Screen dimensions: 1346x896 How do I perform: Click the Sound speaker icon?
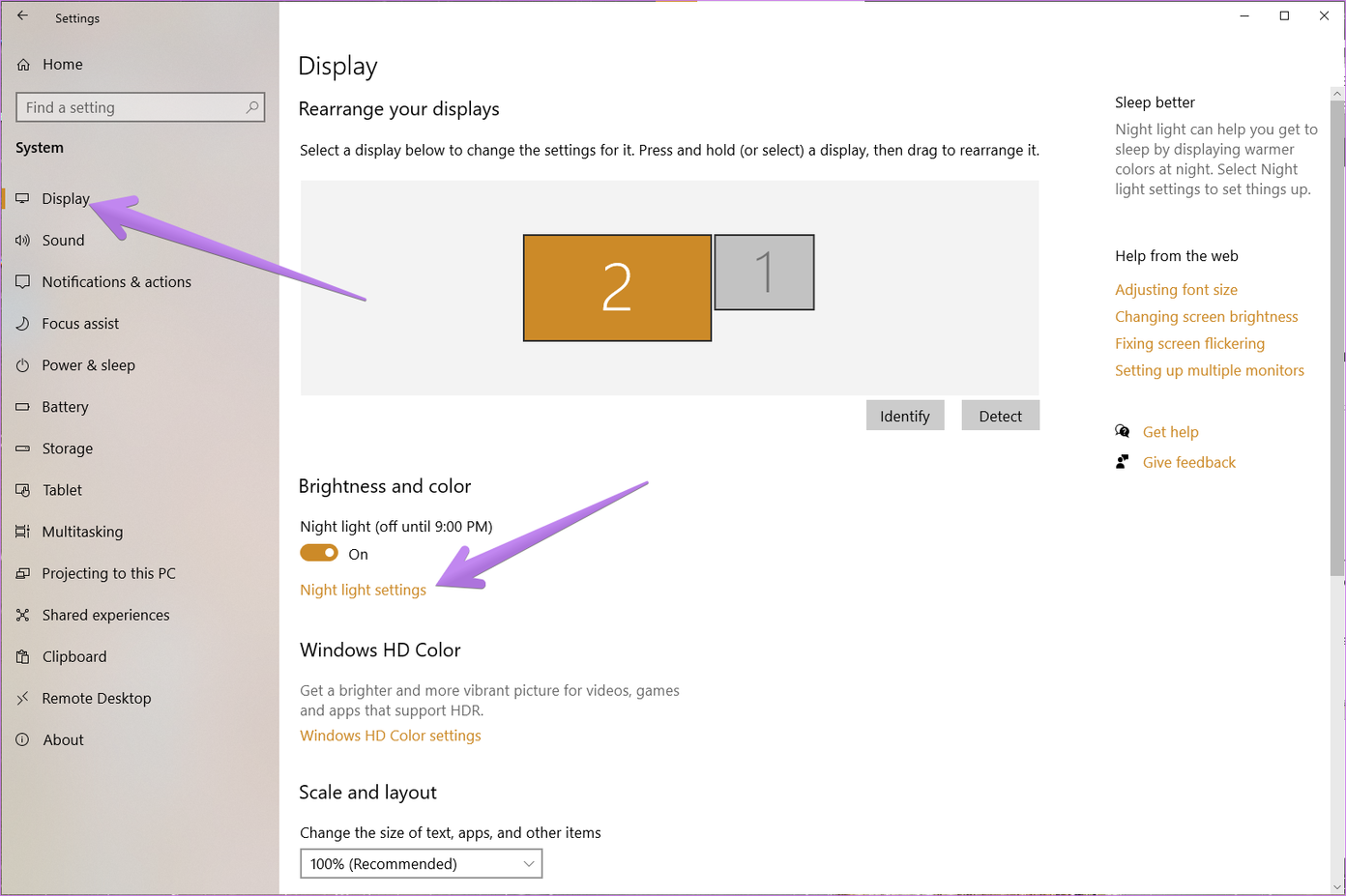point(22,240)
